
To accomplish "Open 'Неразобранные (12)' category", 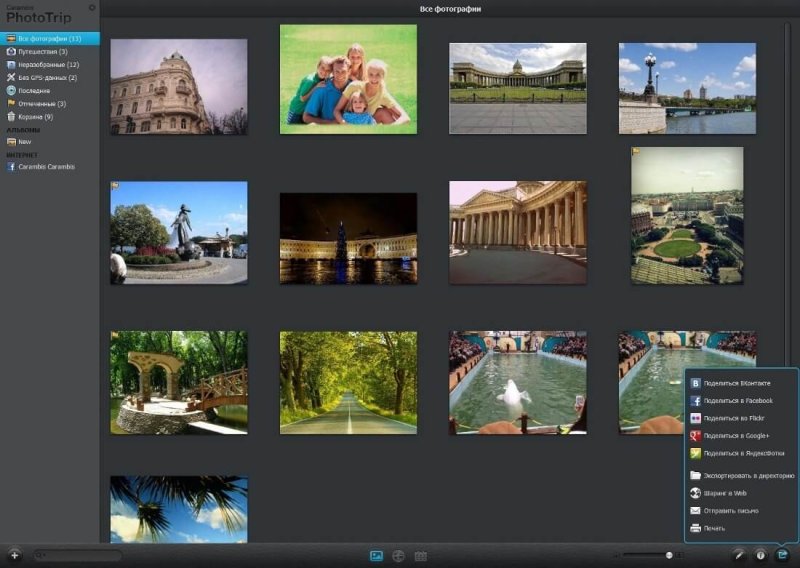I will click(x=49, y=65).
